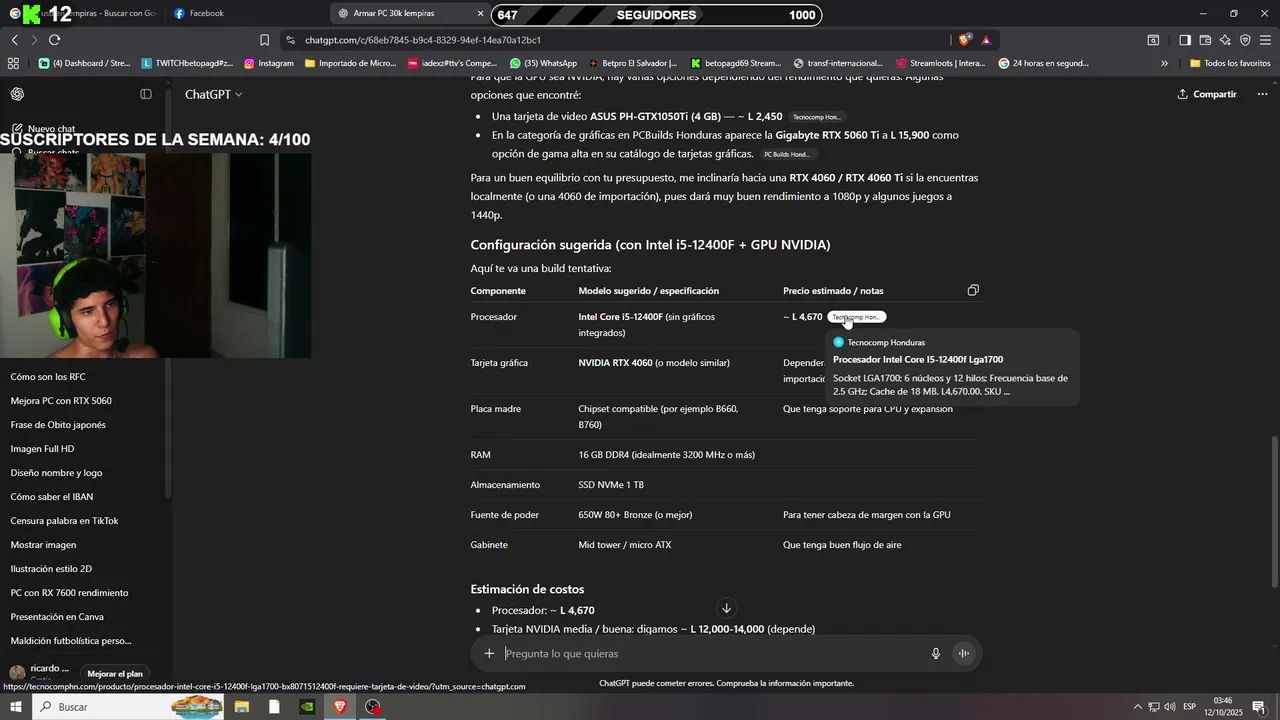1280x720 pixels.
Task: Click the Tecnocomp Hon source chip beside L 2,450
Action: click(x=817, y=117)
